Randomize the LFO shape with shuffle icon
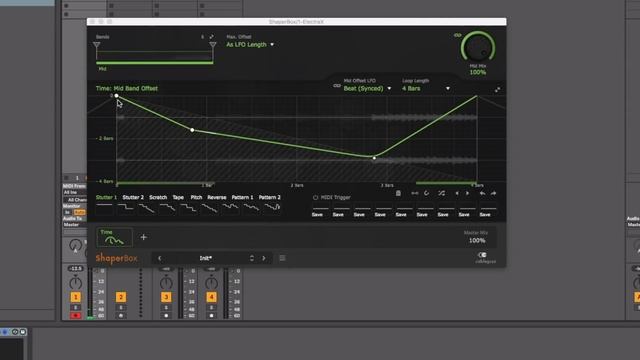 [x=442, y=193]
